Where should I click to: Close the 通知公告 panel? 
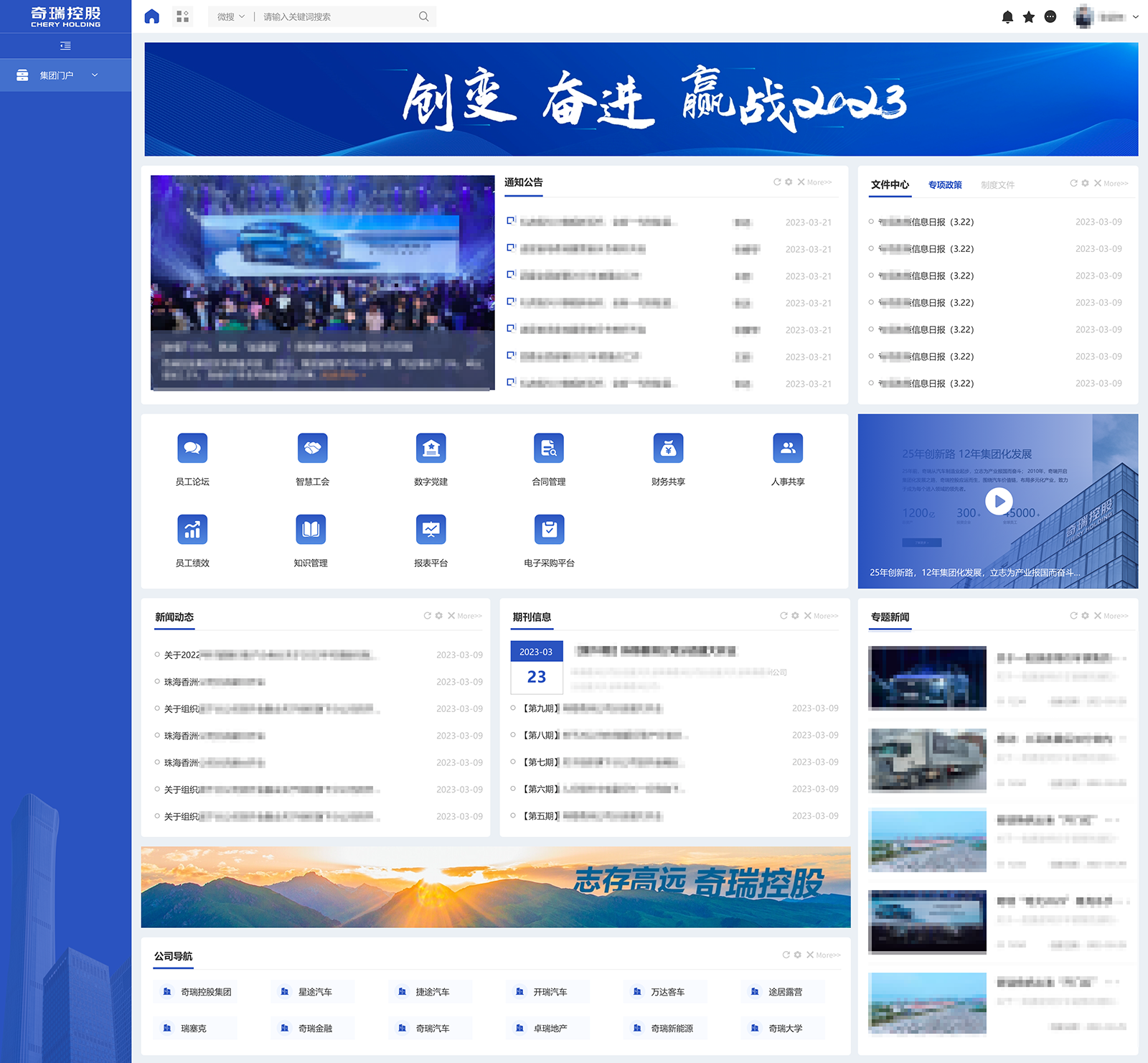[x=801, y=182]
